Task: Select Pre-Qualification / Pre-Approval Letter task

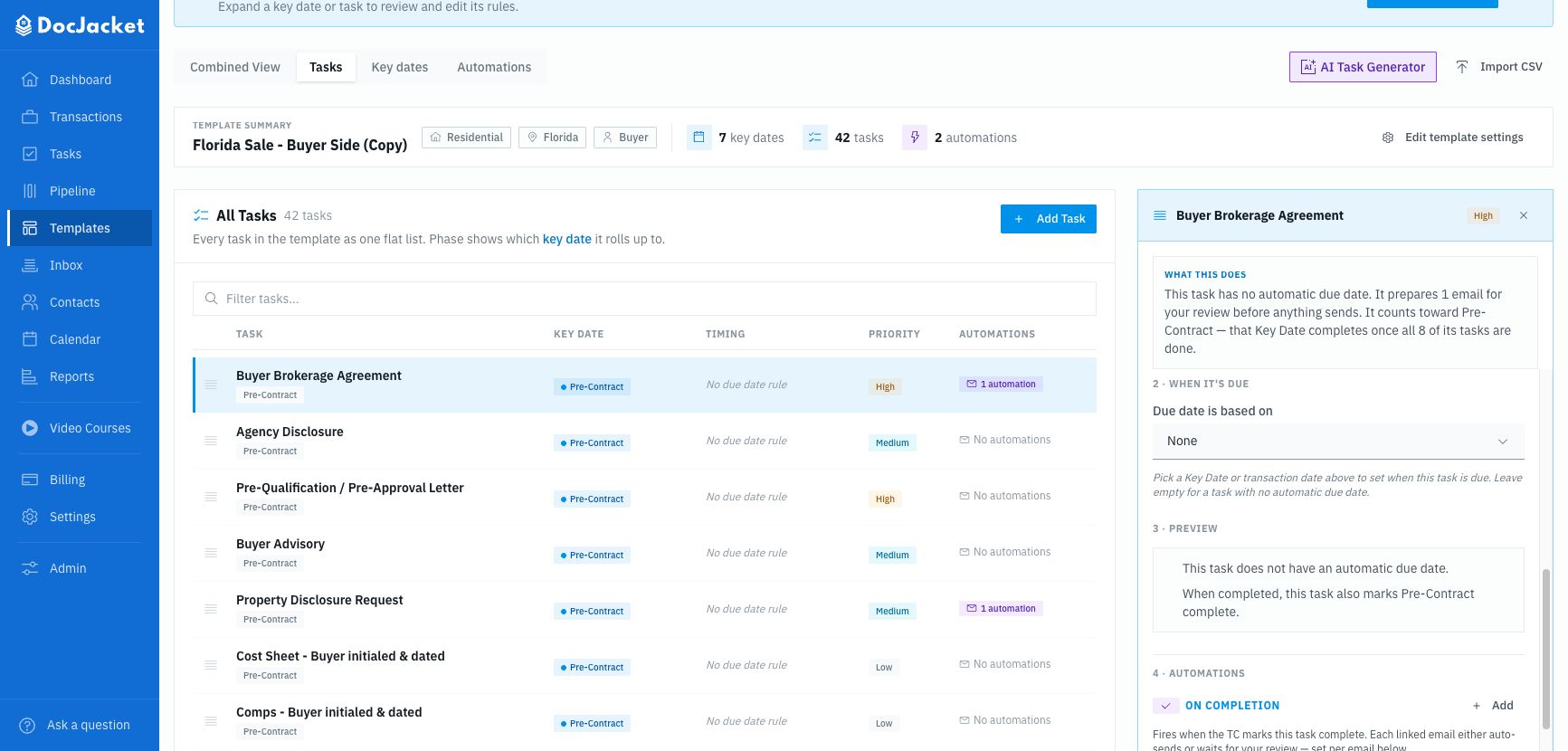Action: click(x=644, y=497)
